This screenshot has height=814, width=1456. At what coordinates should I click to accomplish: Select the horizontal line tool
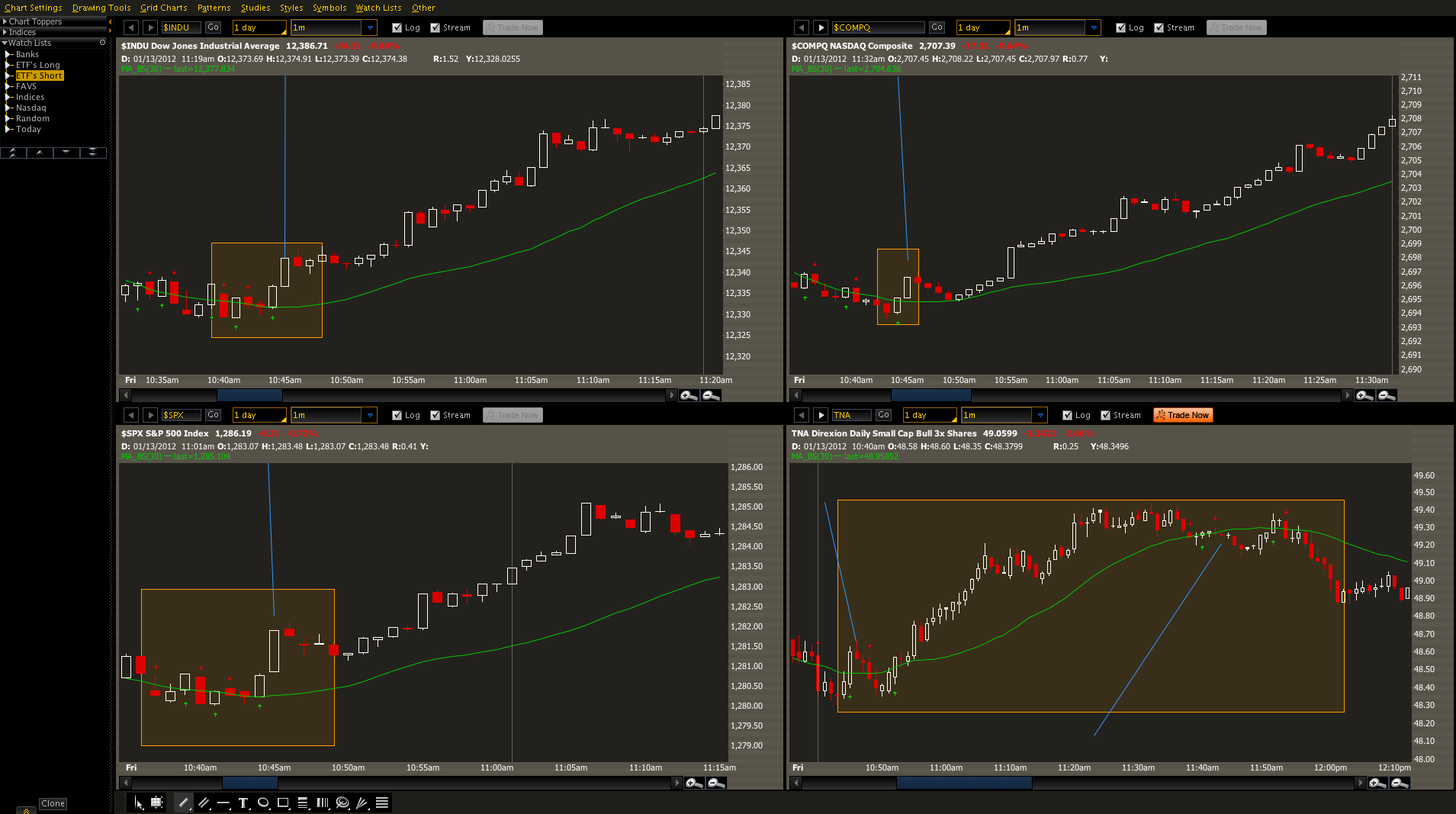223,803
